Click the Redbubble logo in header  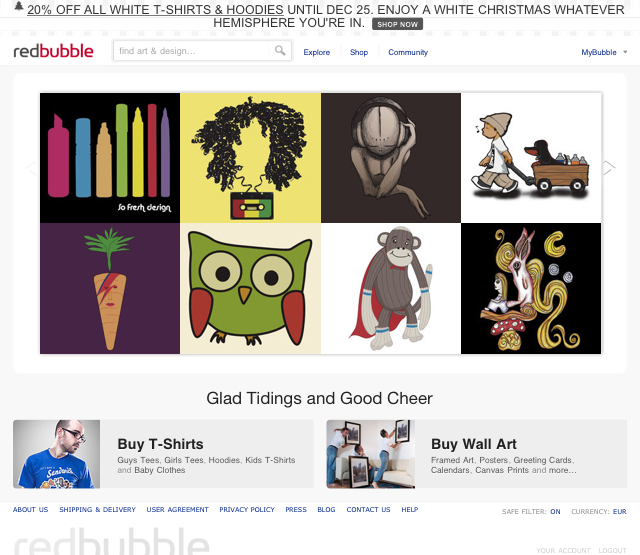[x=53, y=51]
